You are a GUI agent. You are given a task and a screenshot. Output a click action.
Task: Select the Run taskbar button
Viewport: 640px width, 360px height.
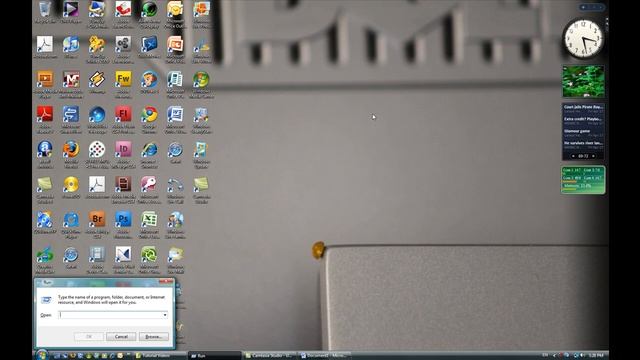pos(215,356)
